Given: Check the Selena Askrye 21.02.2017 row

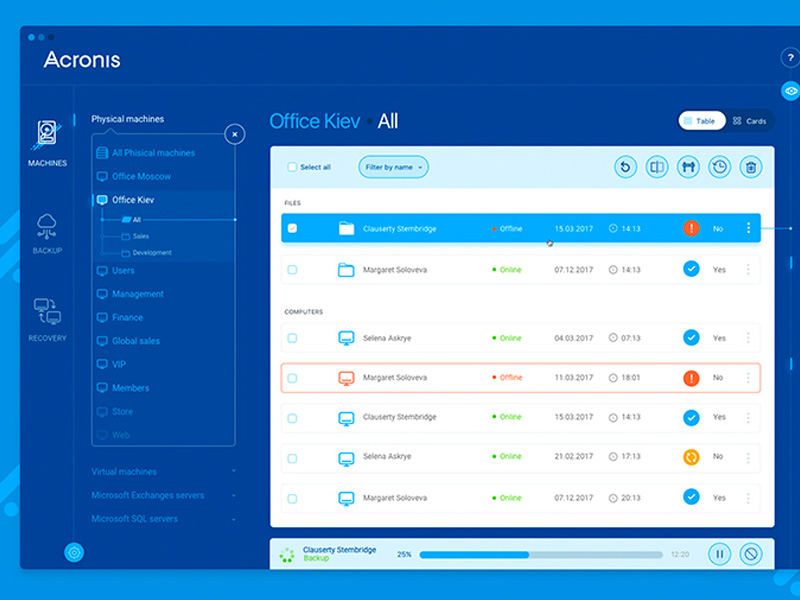Looking at the screenshot, I should 292,458.
